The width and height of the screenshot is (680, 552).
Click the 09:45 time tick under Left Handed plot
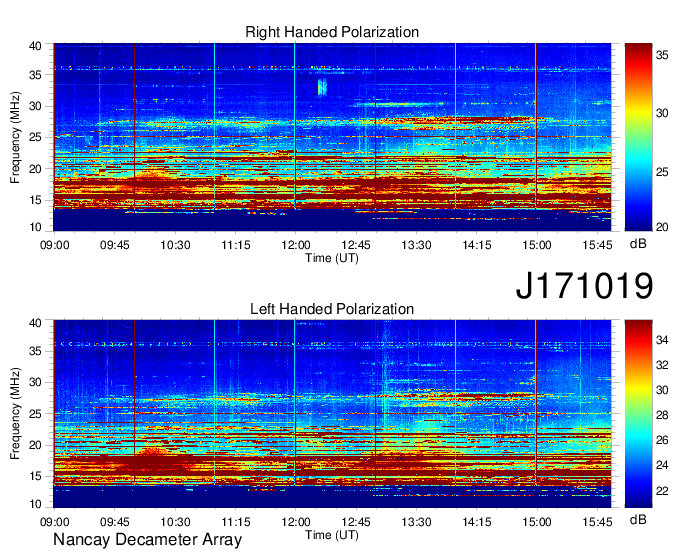coord(114,522)
